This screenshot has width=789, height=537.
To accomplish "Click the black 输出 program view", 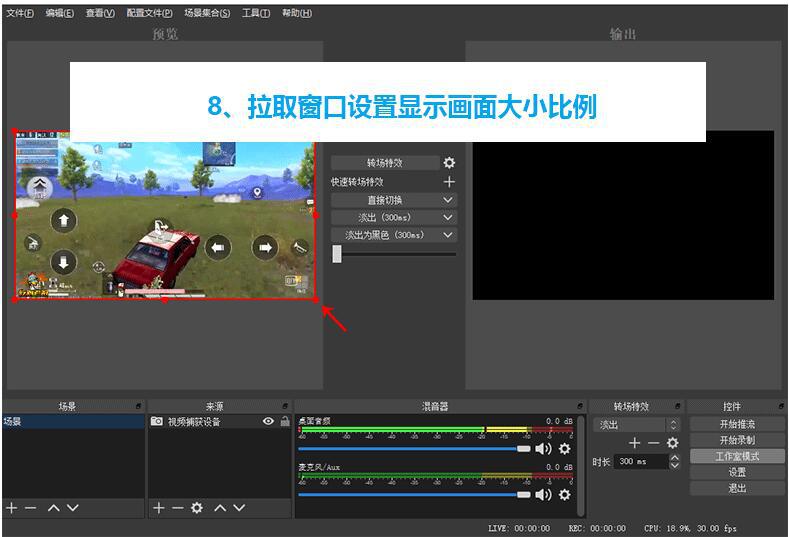I will coord(623,215).
